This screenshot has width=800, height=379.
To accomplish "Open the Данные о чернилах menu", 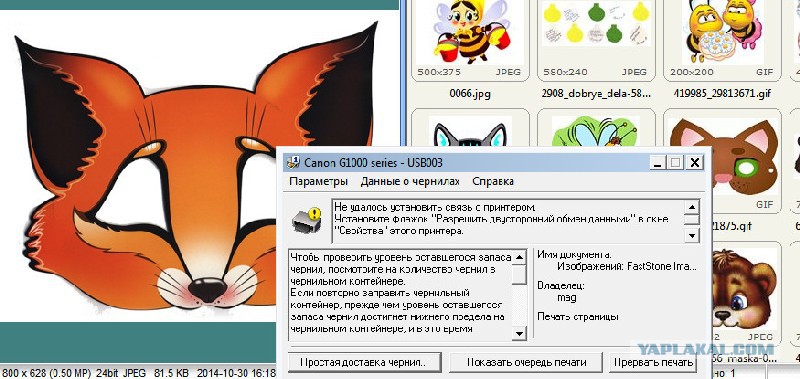I will (x=410, y=182).
